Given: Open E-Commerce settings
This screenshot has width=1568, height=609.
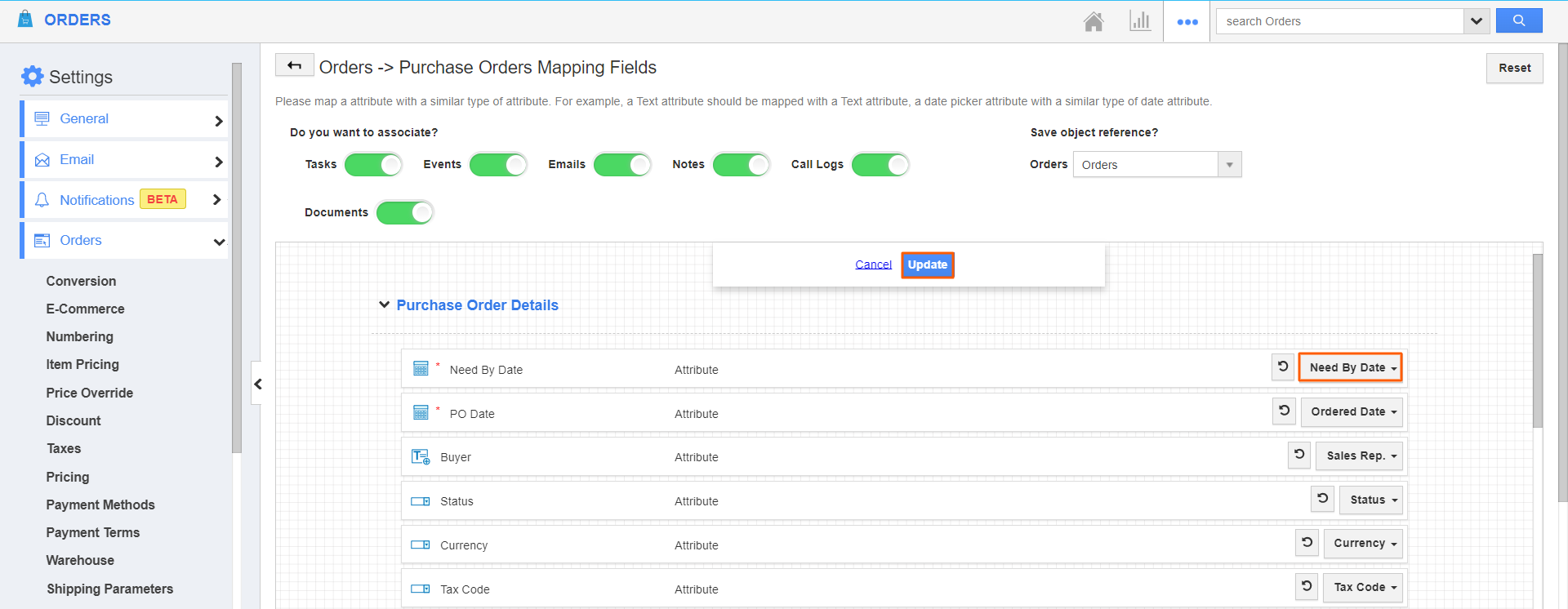Looking at the screenshot, I should click(85, 309).
